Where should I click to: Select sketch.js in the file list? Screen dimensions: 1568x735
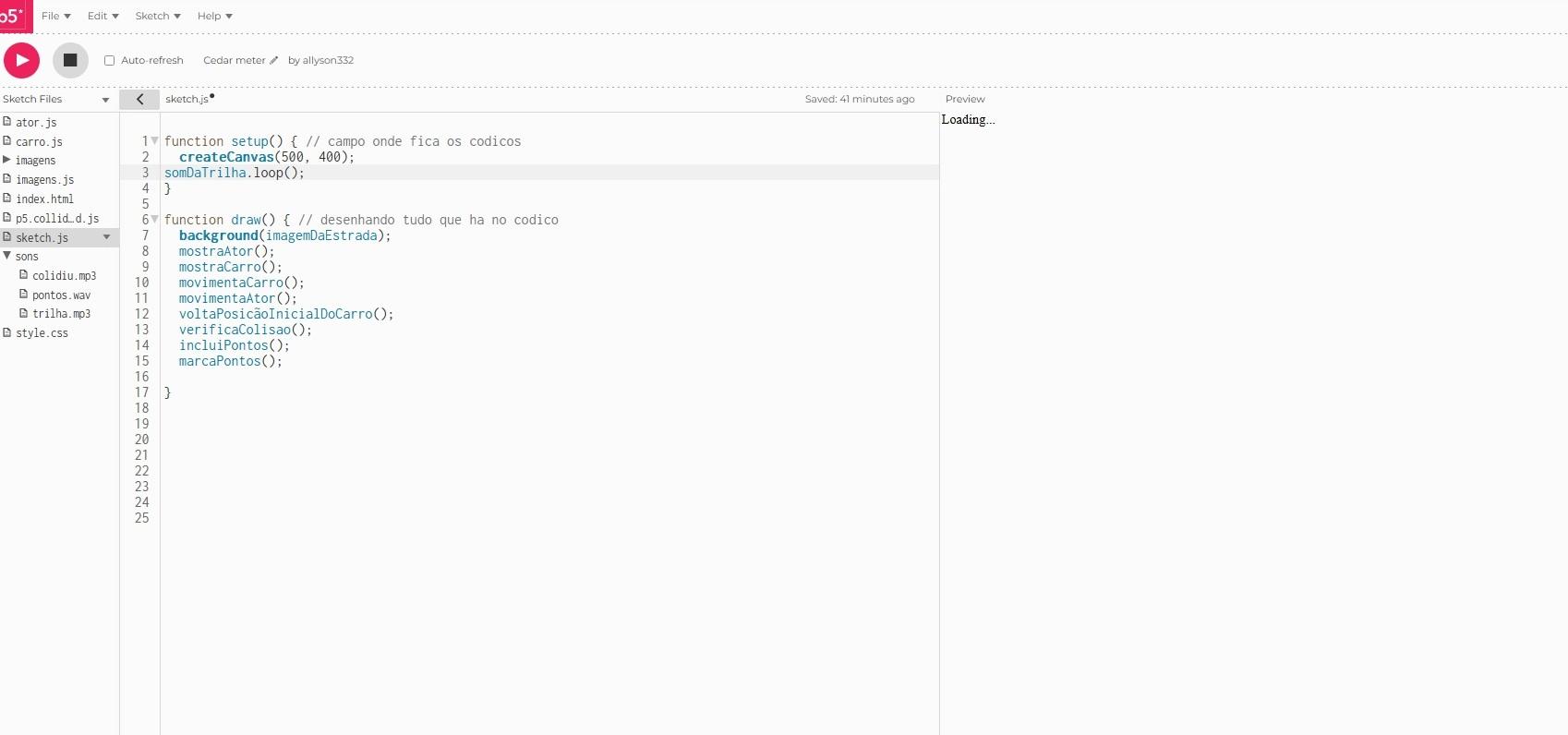42,237
